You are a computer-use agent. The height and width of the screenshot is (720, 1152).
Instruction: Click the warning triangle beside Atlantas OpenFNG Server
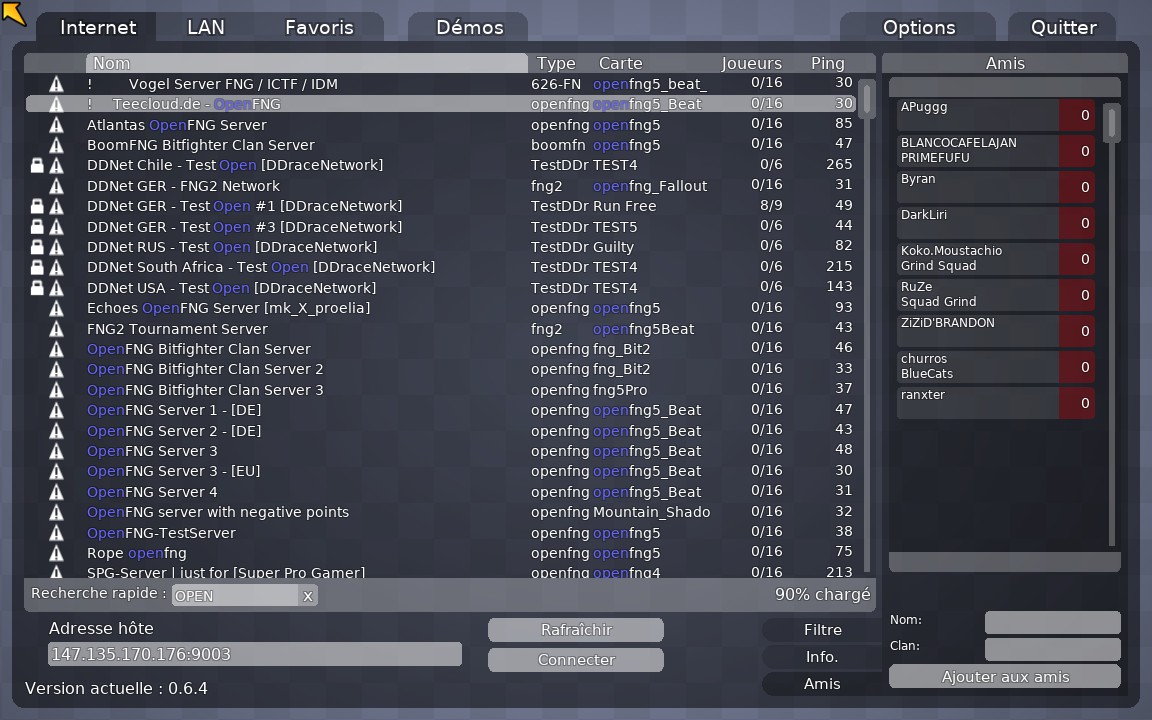(x=56, y=125)
